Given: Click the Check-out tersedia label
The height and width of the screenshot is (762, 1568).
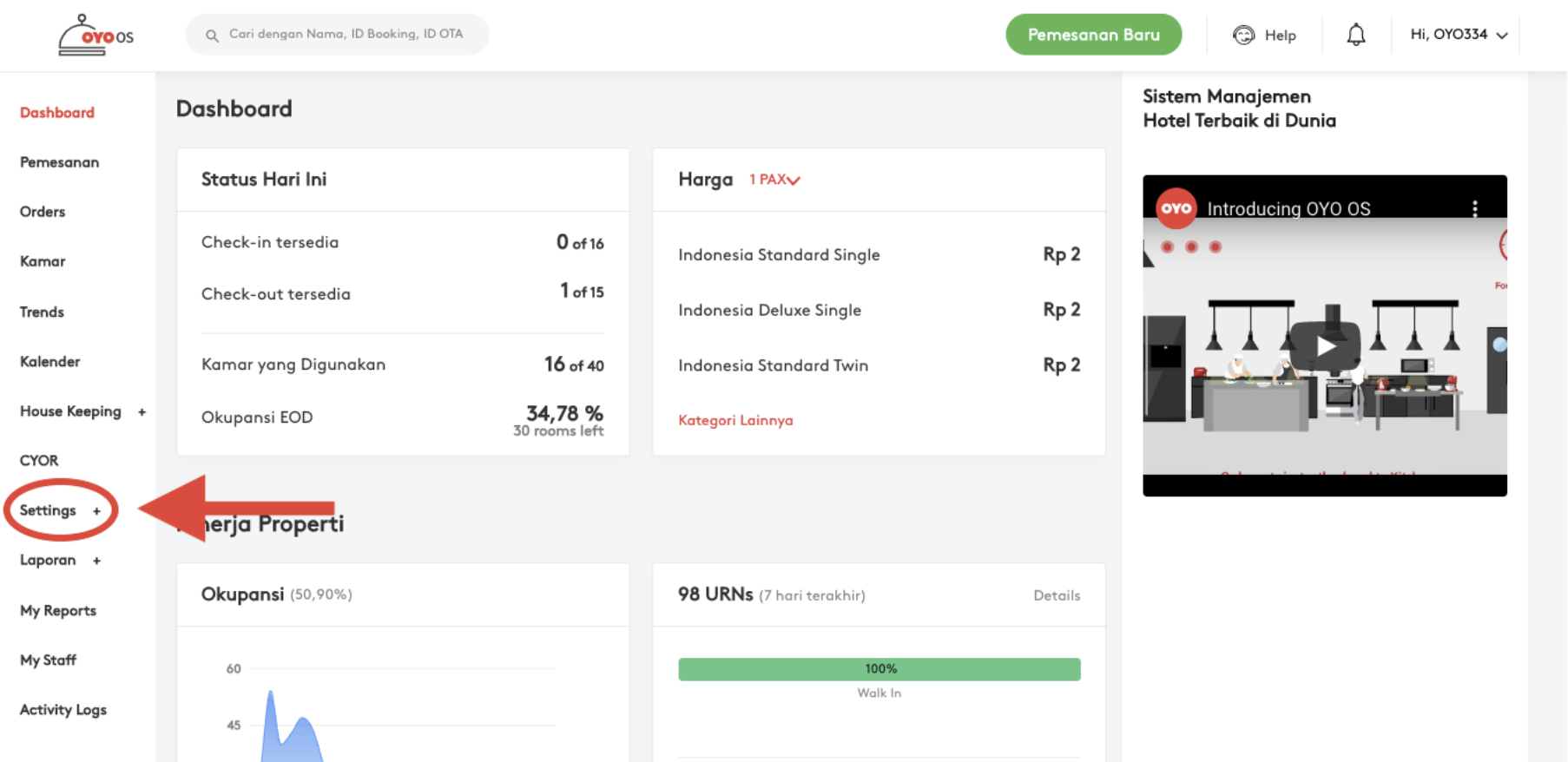Looking at the screenshot, I should 276,294.
